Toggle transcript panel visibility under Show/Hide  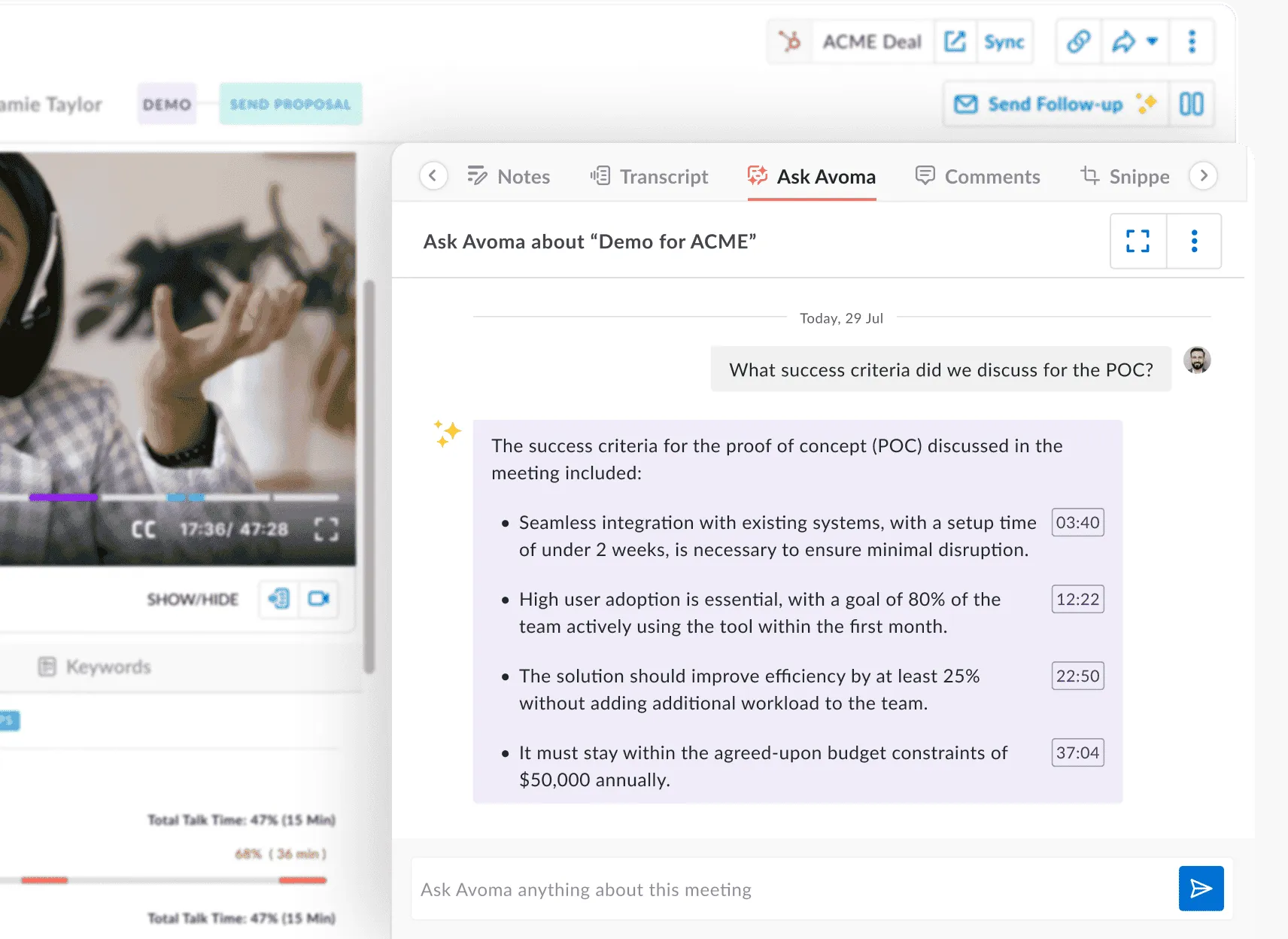tap(279, 599)
